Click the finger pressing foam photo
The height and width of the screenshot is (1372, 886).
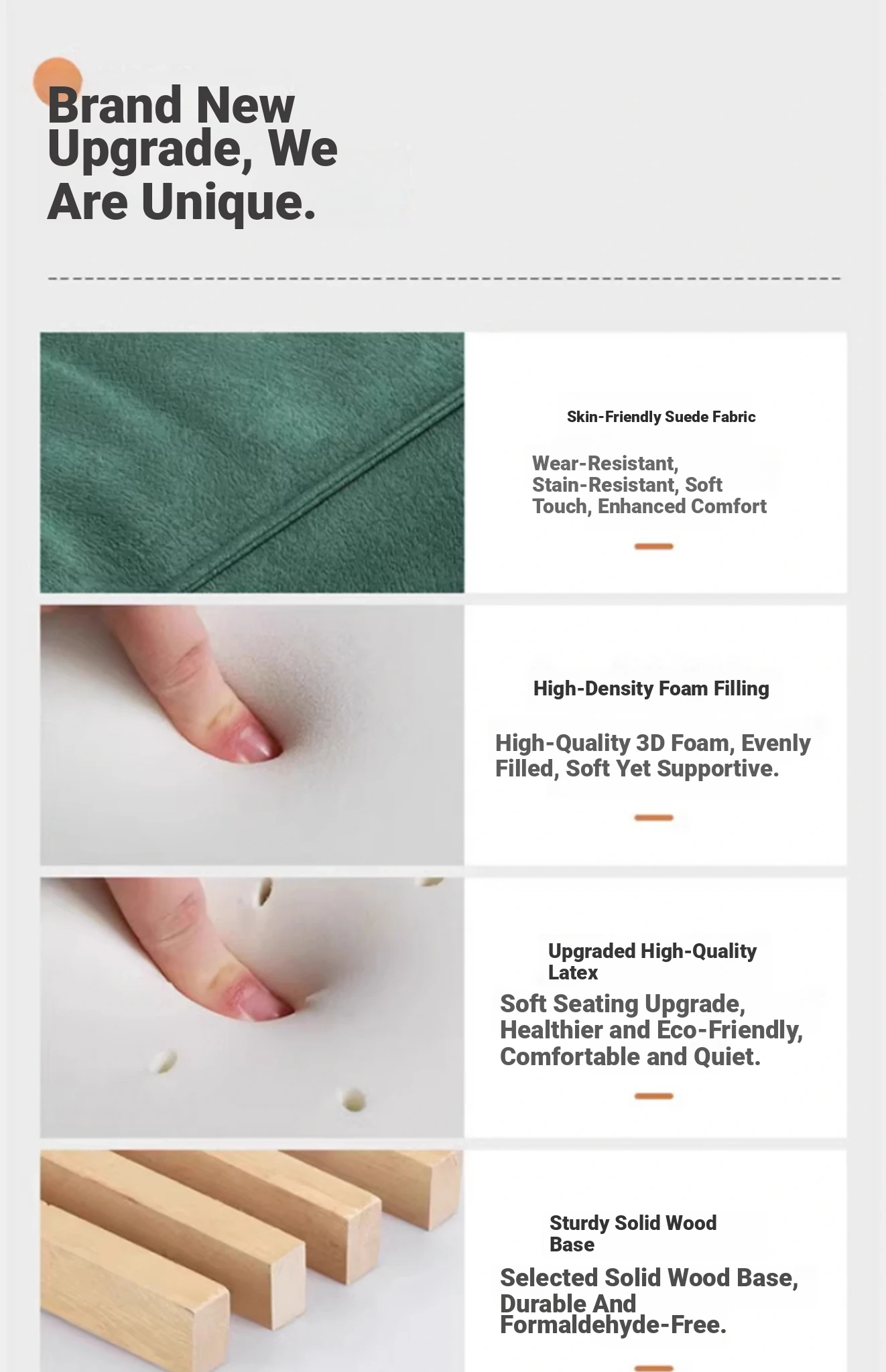click(x=252, y=735)
